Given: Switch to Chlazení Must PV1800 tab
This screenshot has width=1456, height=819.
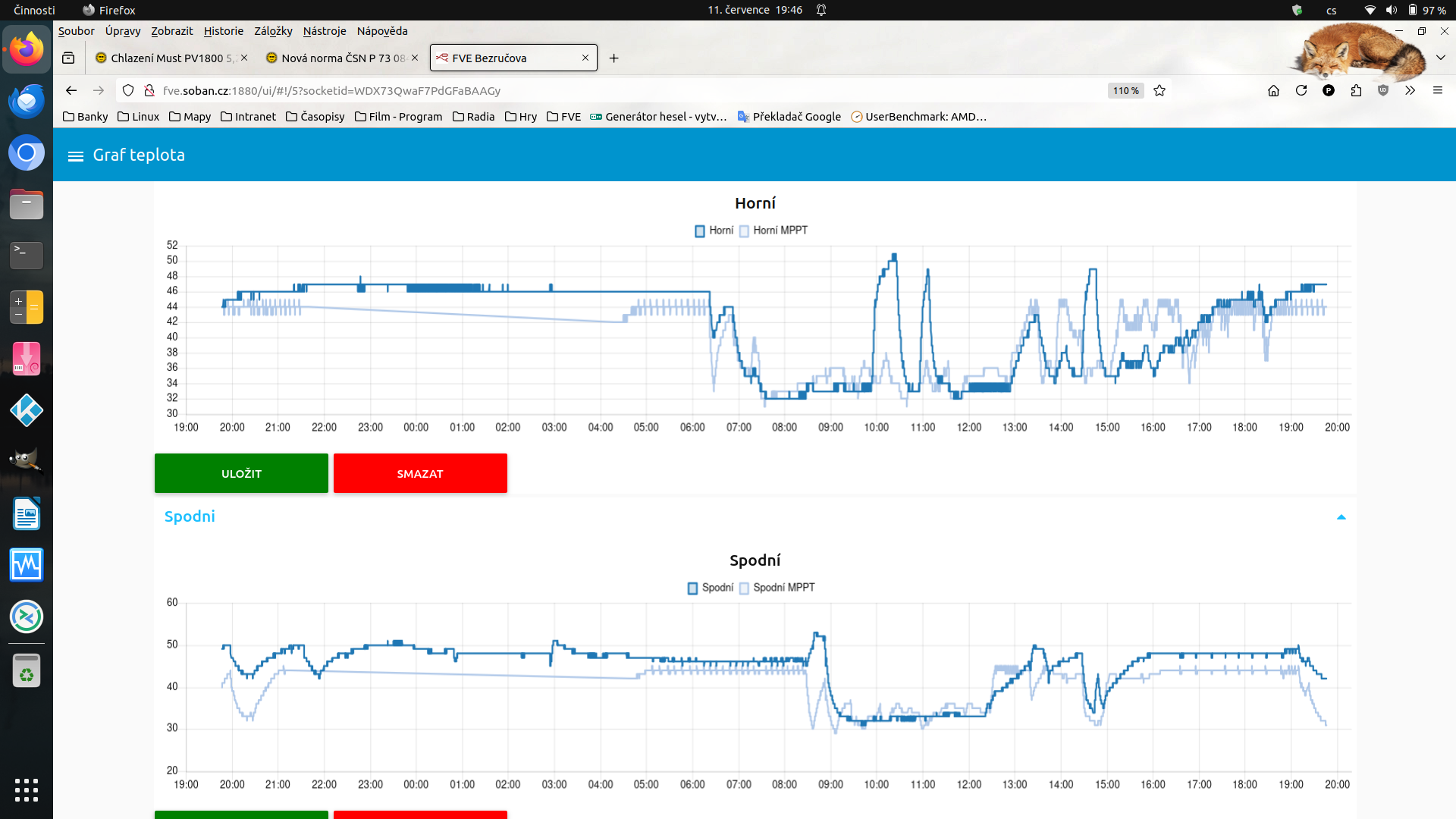Looking at the screenshot, I should (x=167, y=58).
